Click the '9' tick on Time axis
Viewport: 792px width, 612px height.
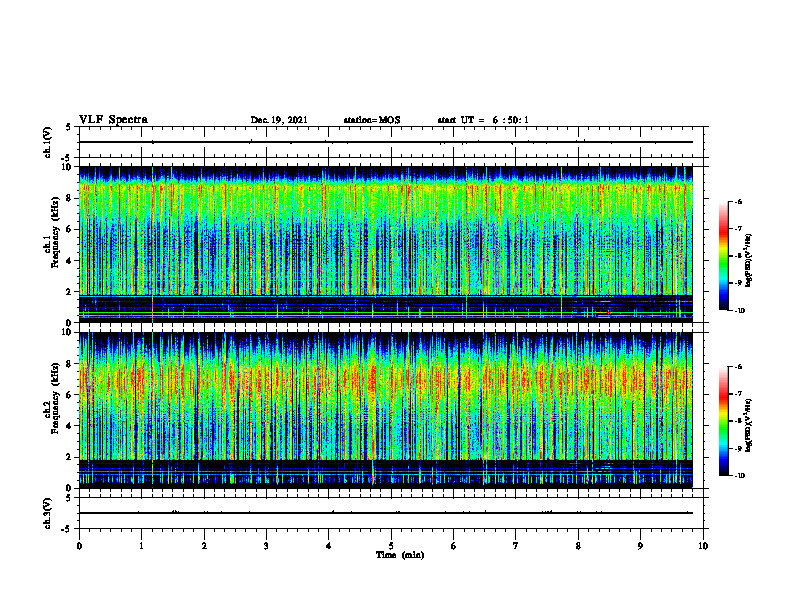coord(640,546)
